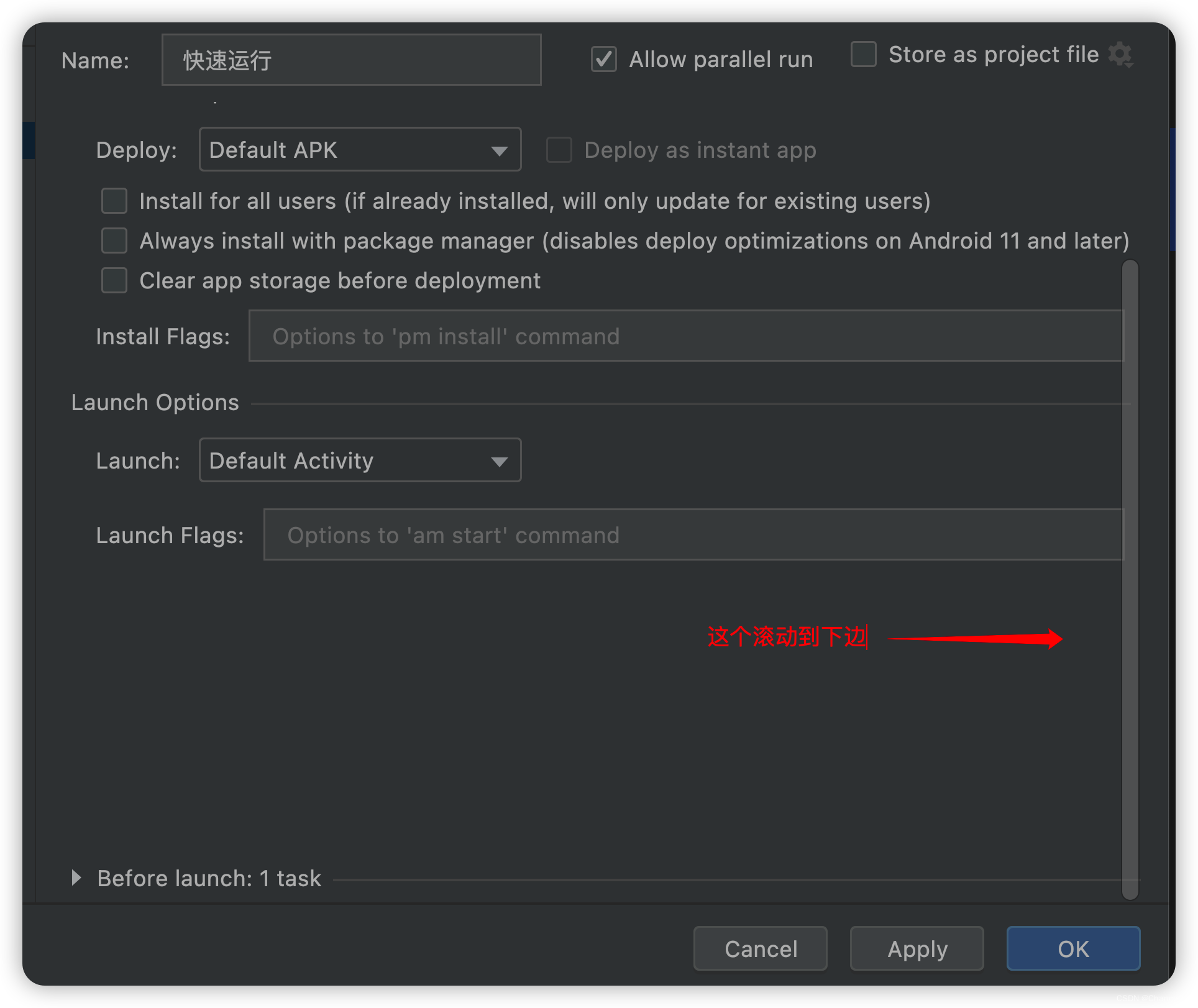This screenshot has width=1198, height=1008.
Task: Focus the Name text field
Action: point(351,60)
